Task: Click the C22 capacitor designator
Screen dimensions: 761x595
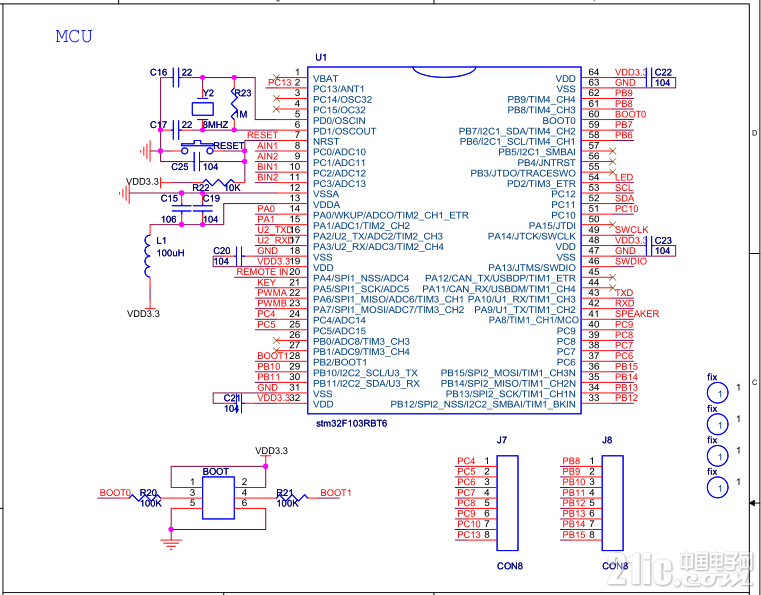Action: 663,72
